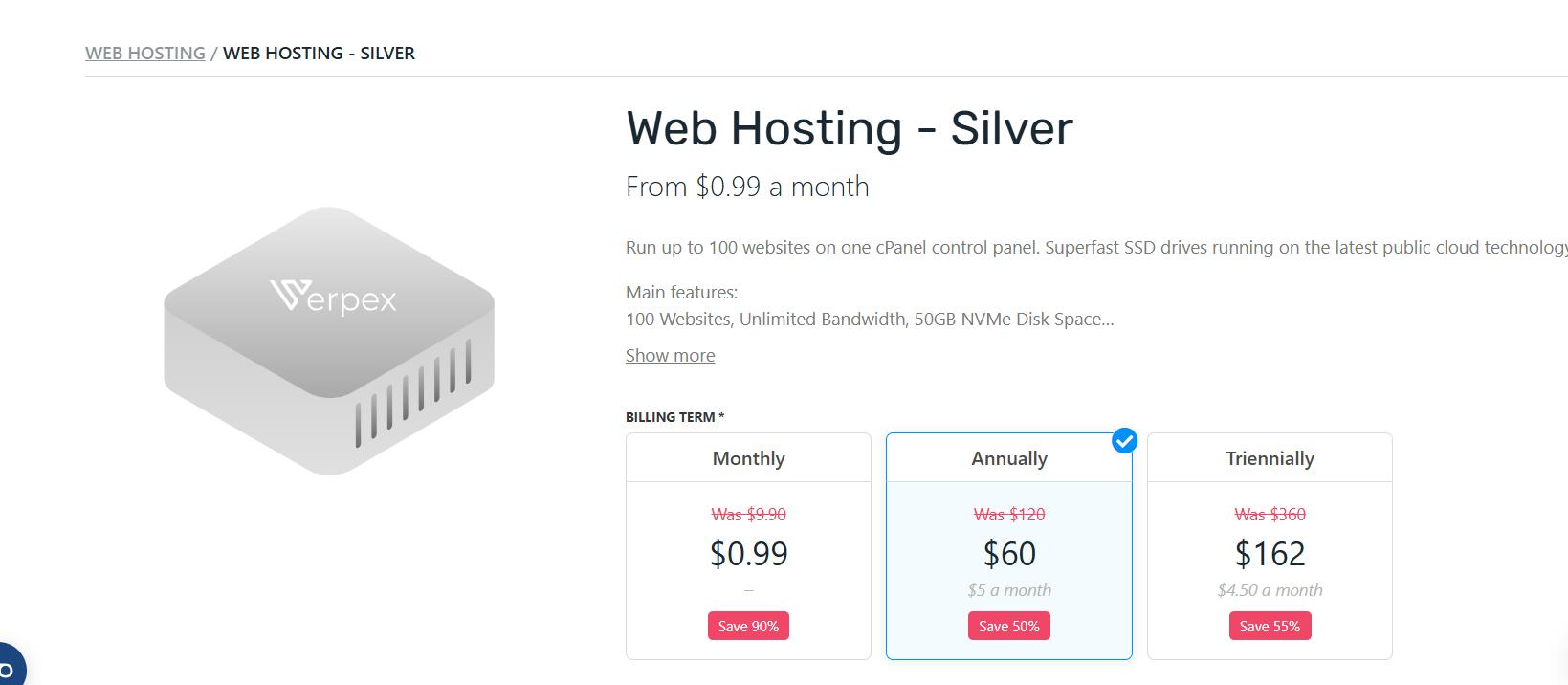Click the blue checkmark on Annually card

[x=1125, y=441]
